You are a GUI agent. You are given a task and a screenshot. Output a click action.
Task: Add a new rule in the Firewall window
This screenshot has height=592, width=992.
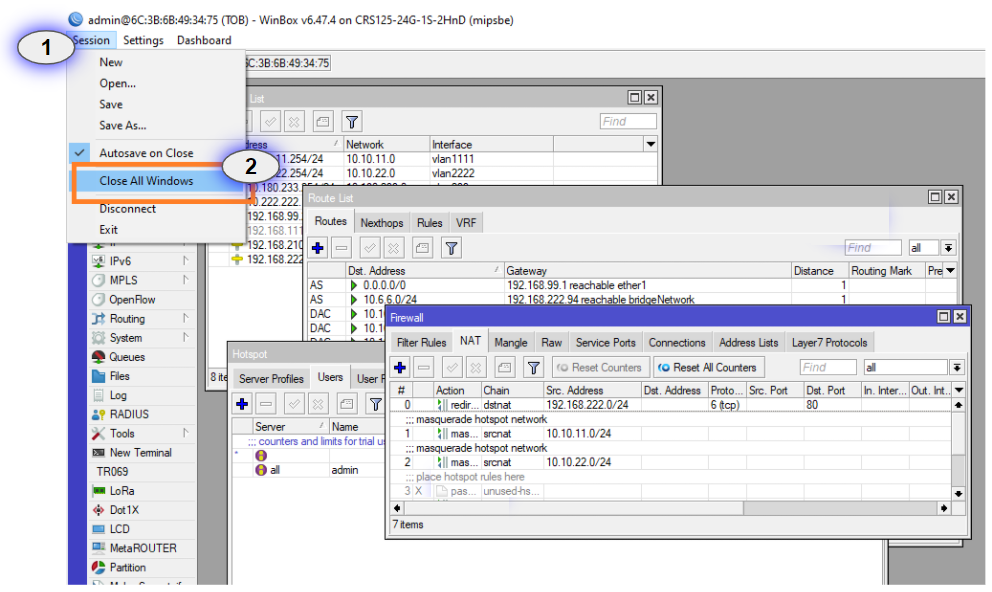pos(400,367)
